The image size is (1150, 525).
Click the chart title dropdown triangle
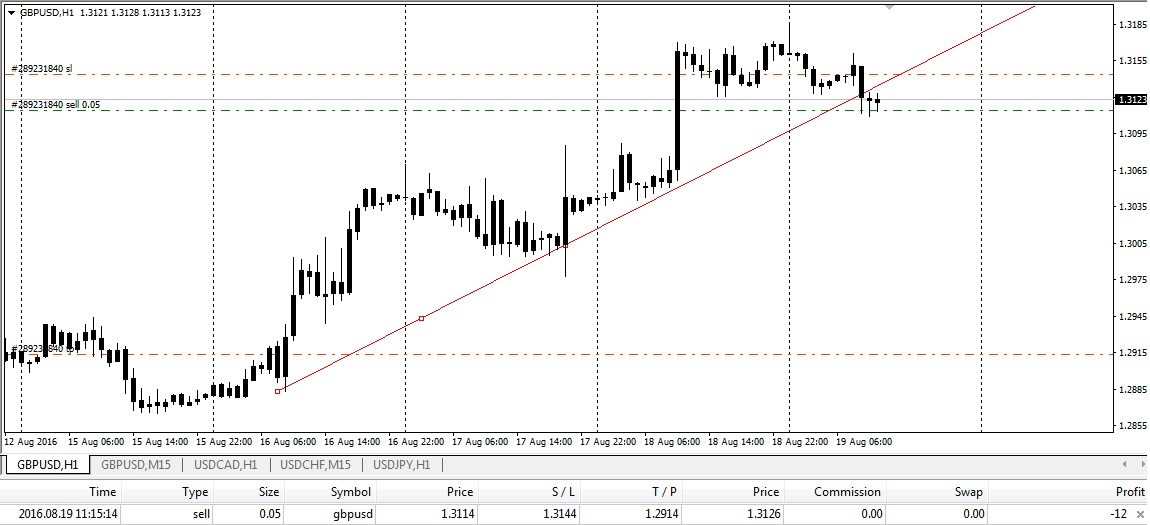point(11,12)
